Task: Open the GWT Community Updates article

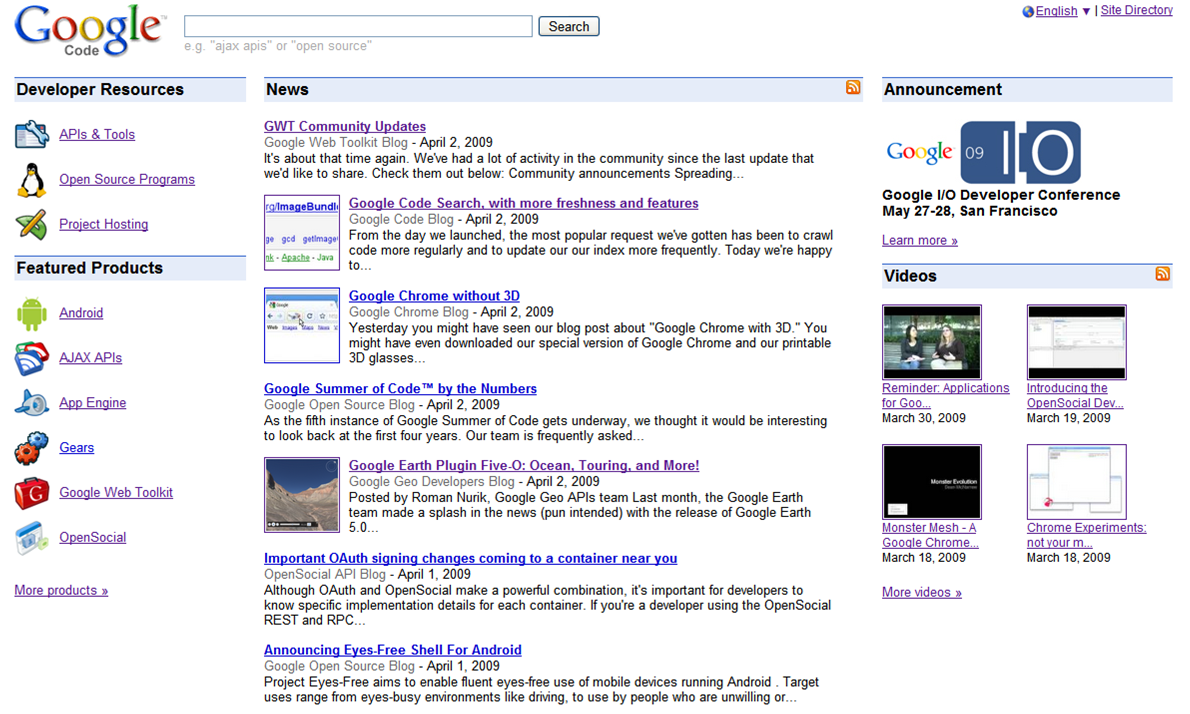Action: pos(345,126)
